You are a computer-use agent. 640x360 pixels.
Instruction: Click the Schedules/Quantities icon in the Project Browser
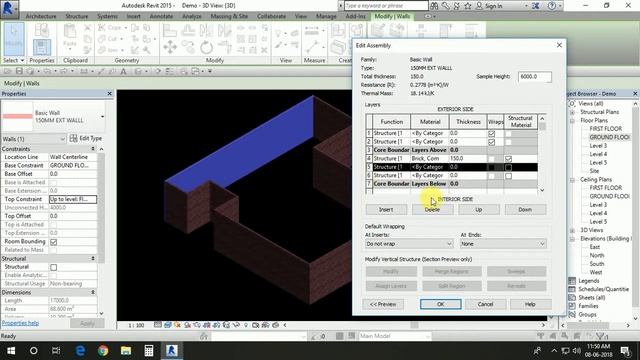572,289
